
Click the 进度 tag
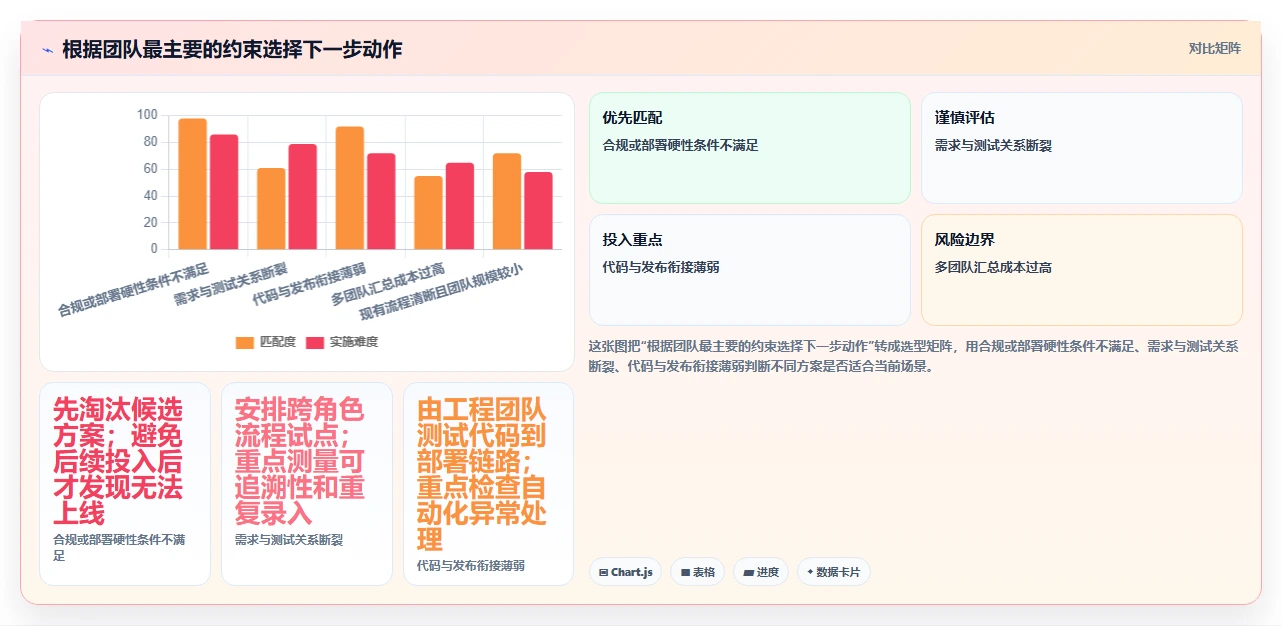click(x=761, y=572)
